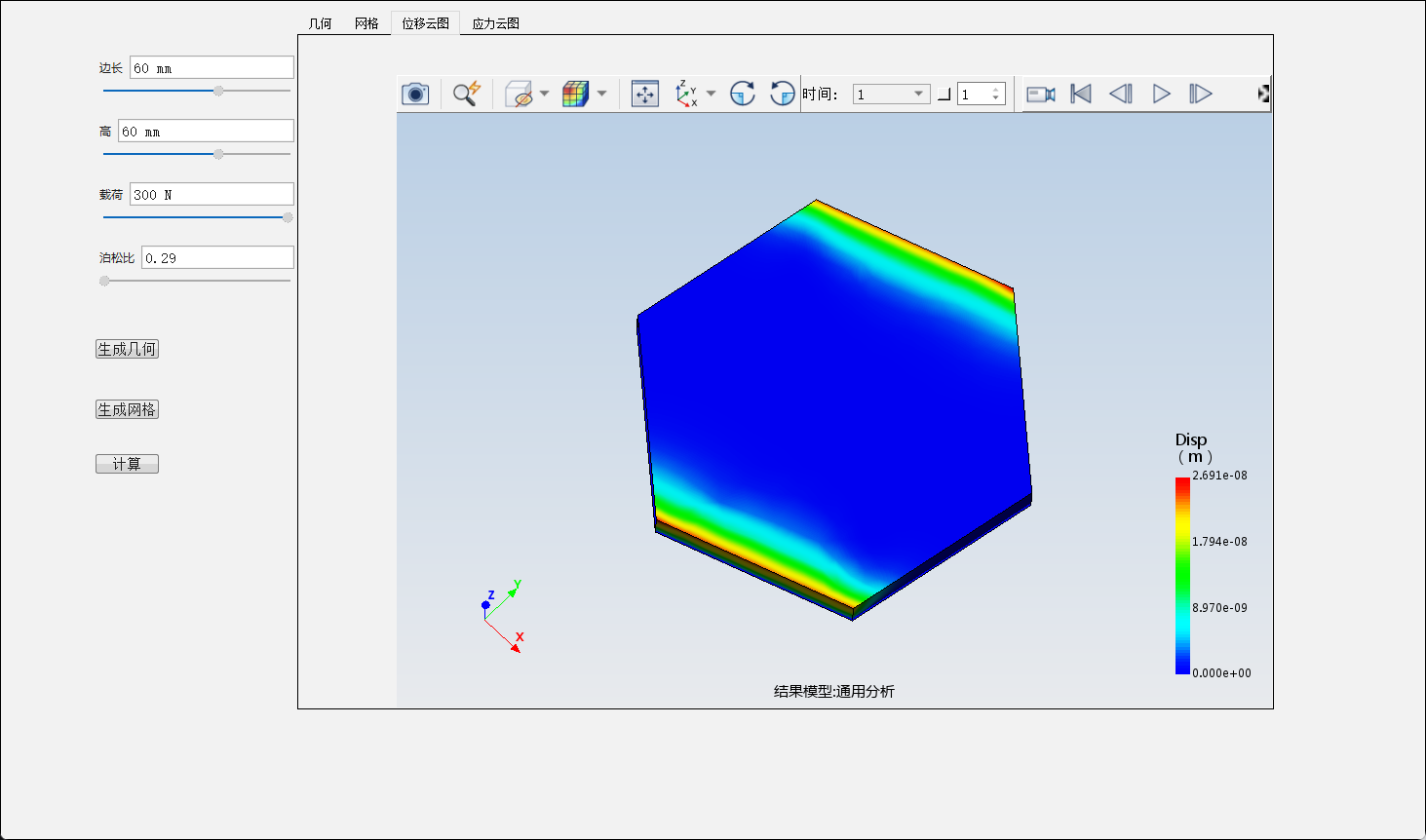Open the 时间 time combo box
Image resolution: width=1426 pixels, height=840 pixels.
click(x=892, y=94)
